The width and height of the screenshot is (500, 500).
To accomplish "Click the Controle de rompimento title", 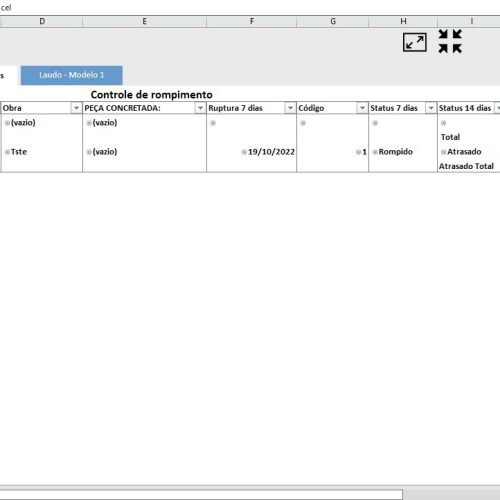I will [152, 95].
